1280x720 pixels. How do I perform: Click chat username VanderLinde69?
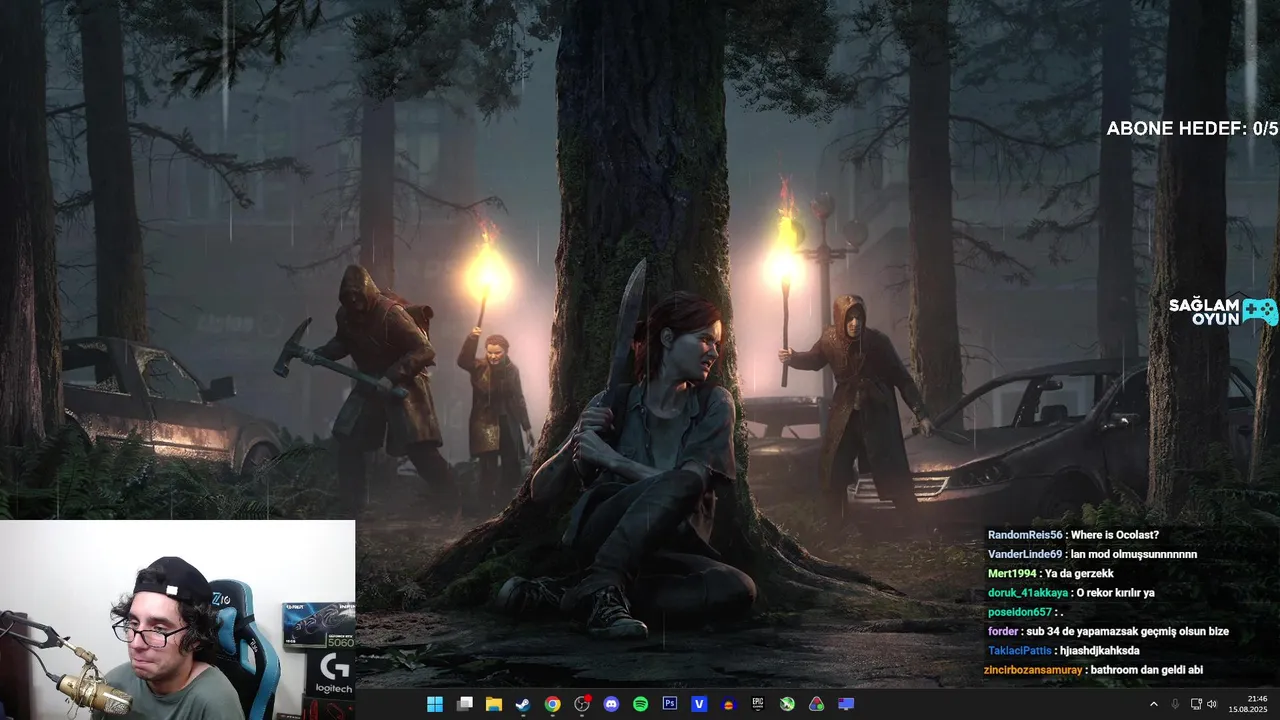click(x=1025, y=554)
